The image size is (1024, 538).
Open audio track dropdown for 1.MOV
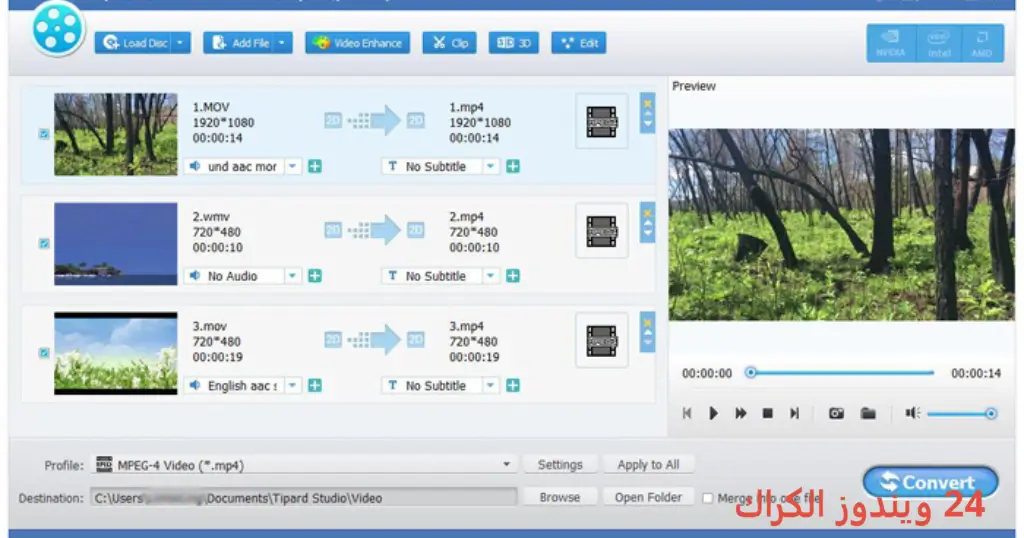pyautogui.click(x=293, y=166)
